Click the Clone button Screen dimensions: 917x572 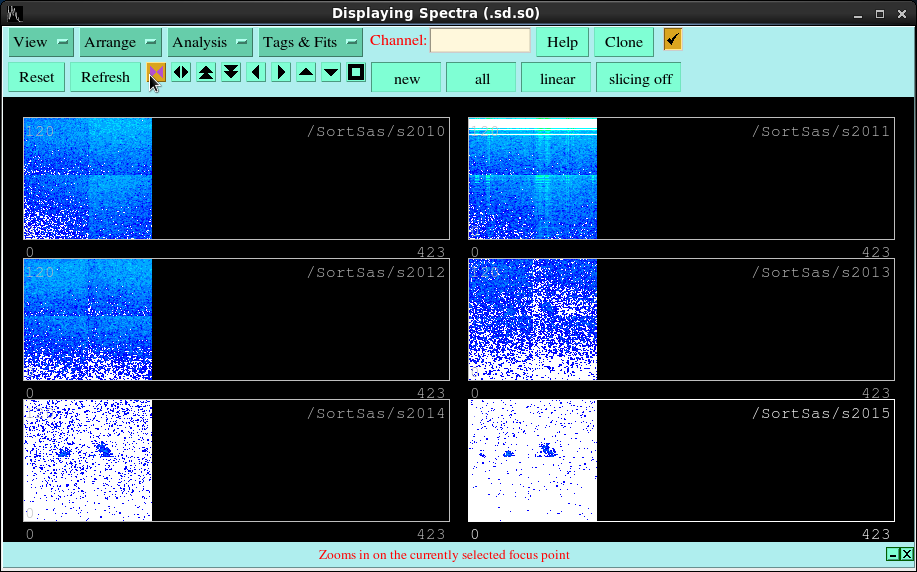623,42
